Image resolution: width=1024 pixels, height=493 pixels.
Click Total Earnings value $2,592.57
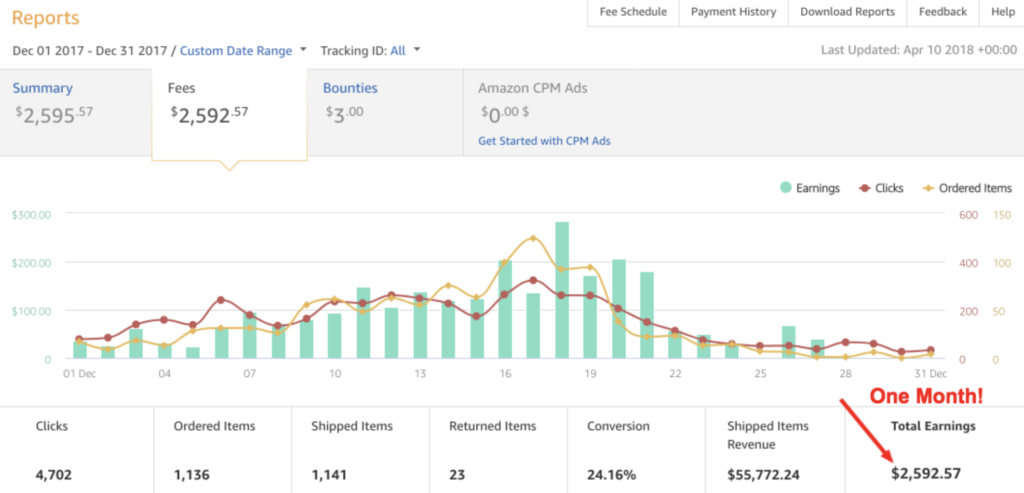pos(927,473)
